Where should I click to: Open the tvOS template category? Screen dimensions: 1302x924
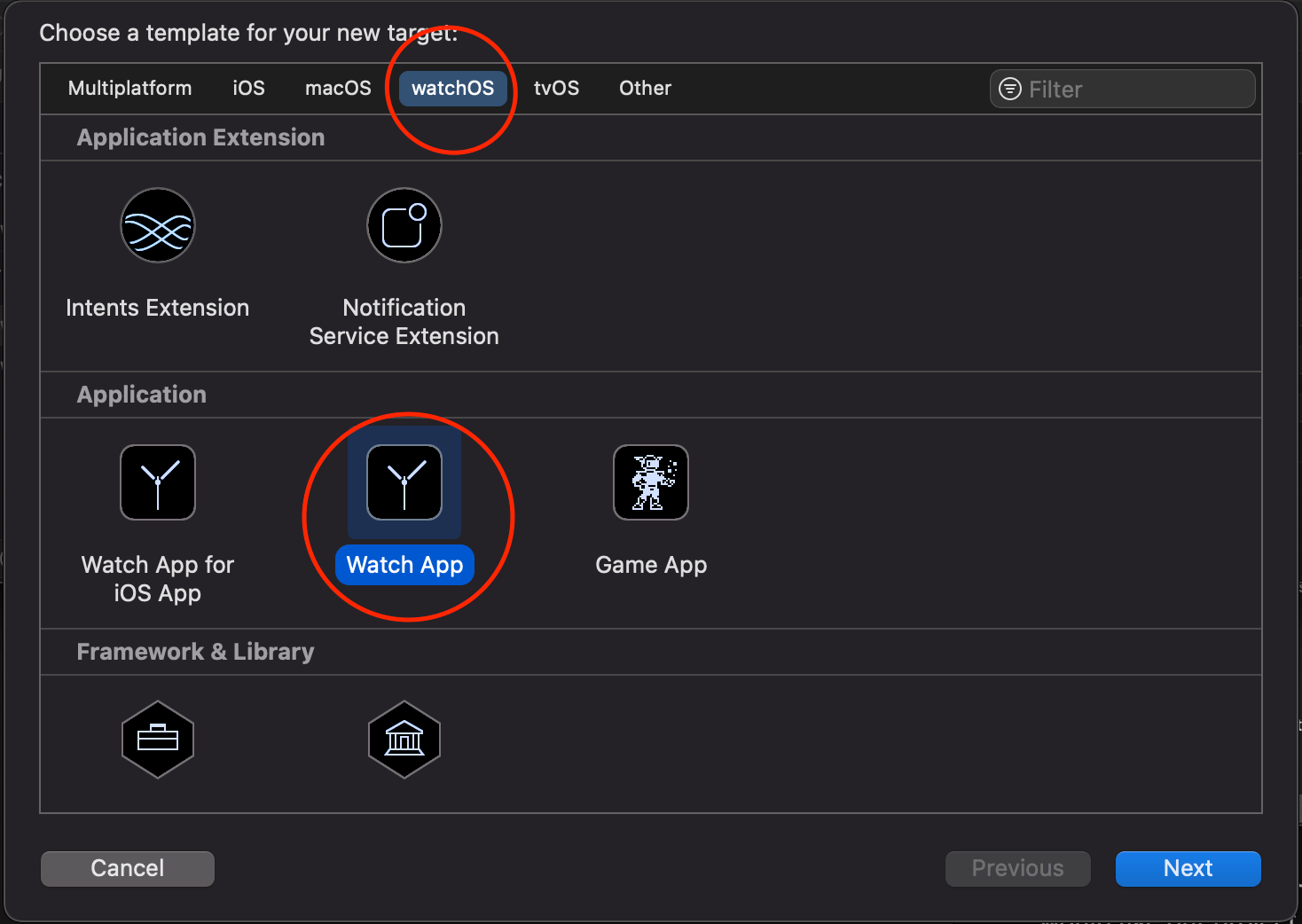pos(556,88)
